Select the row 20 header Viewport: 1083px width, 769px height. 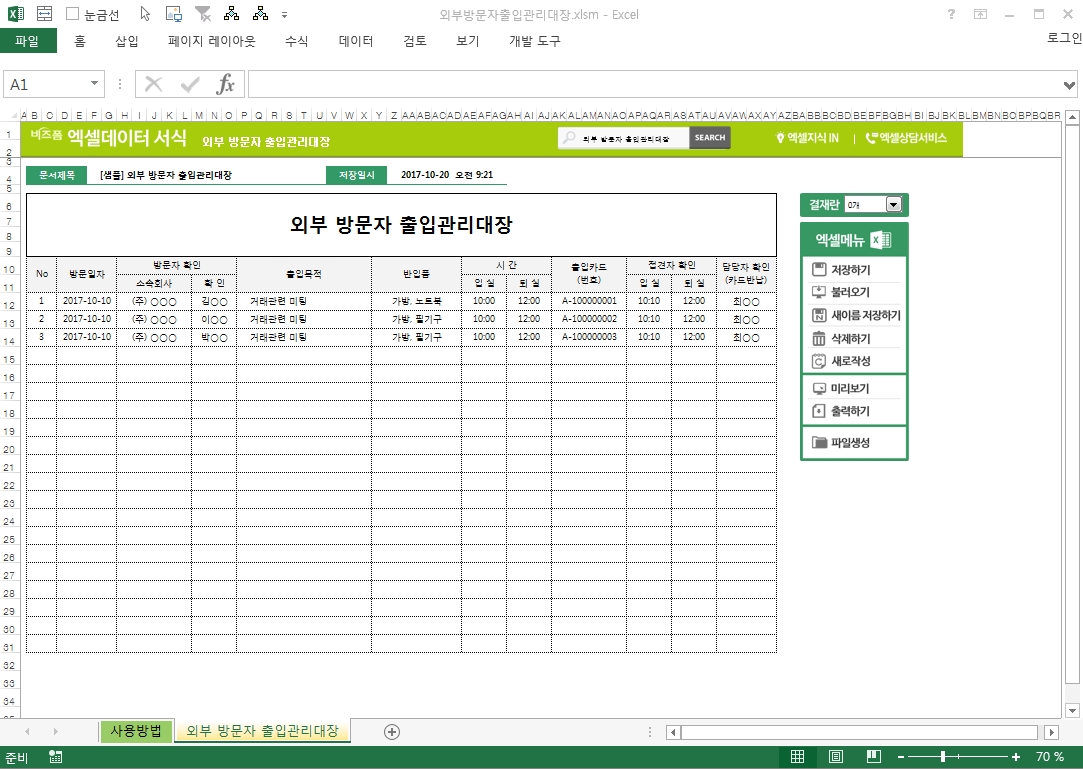click(9, 449)
